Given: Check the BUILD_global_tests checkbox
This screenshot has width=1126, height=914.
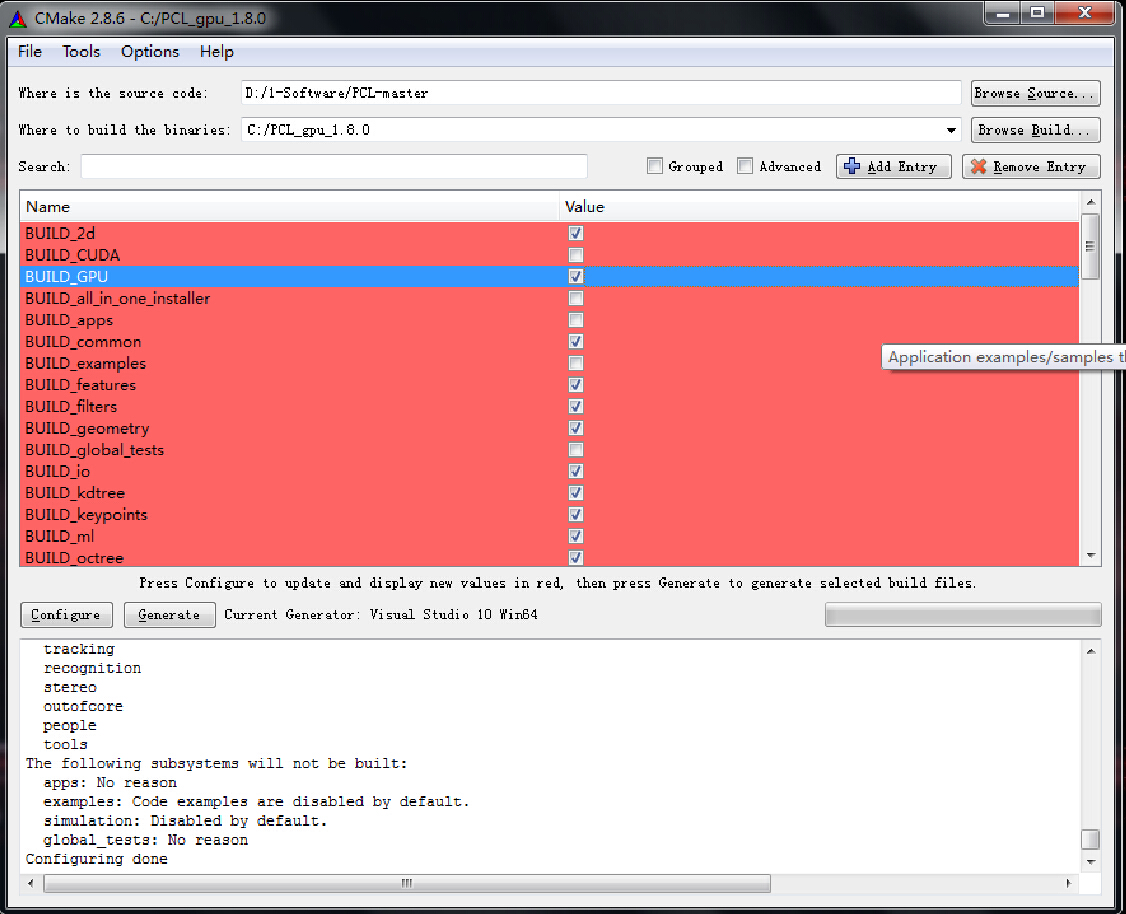Looking at the screenshot, I should click(x=576, y=449).
